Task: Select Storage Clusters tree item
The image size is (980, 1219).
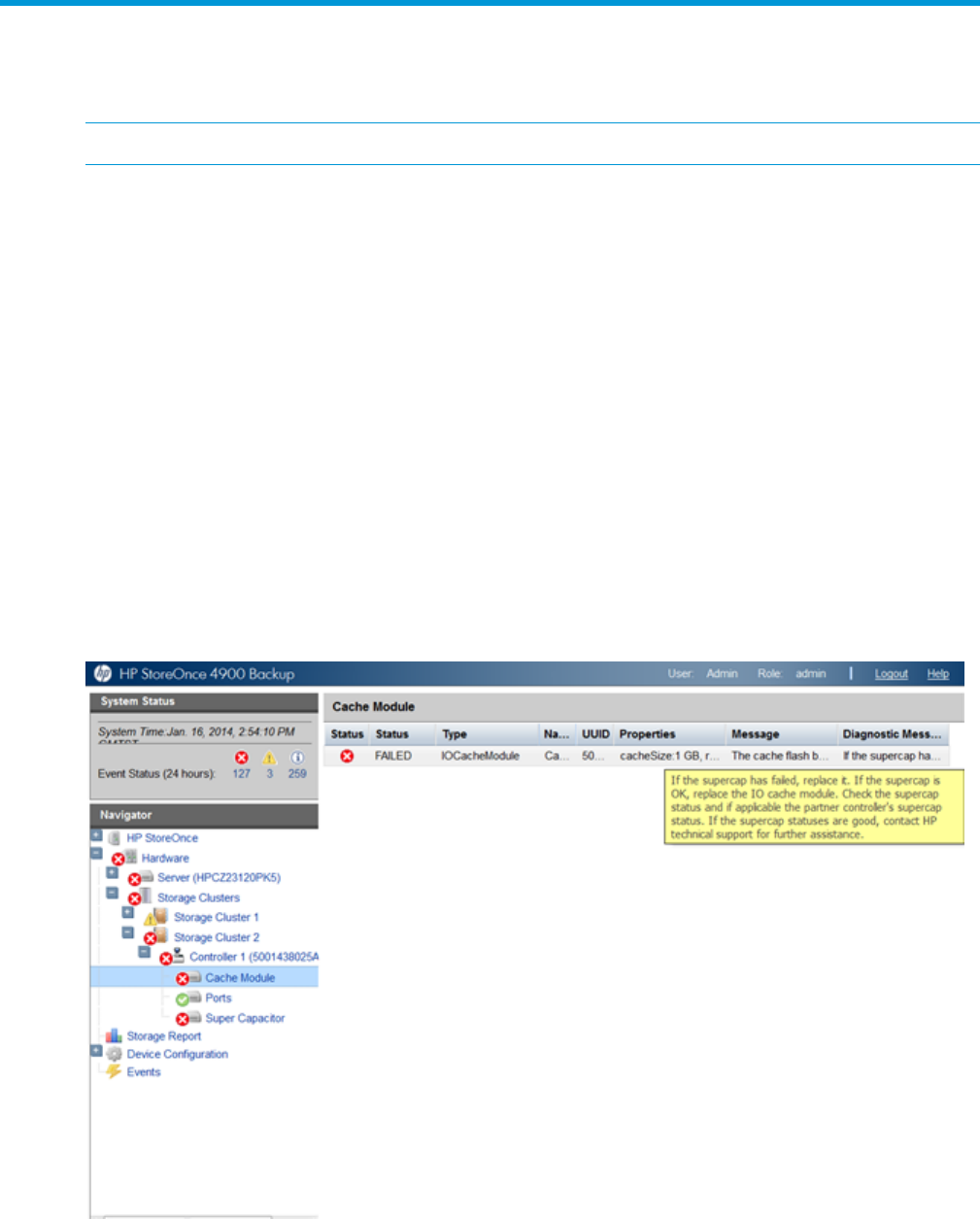Action: pyautogui.click(x=198, y=898)
